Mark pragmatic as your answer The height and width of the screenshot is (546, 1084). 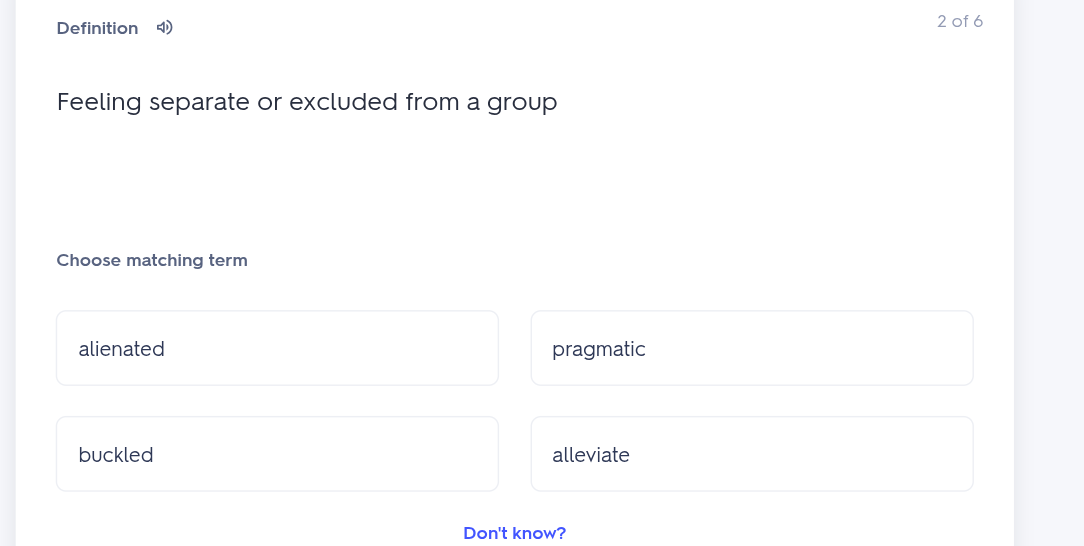(751, 348)
